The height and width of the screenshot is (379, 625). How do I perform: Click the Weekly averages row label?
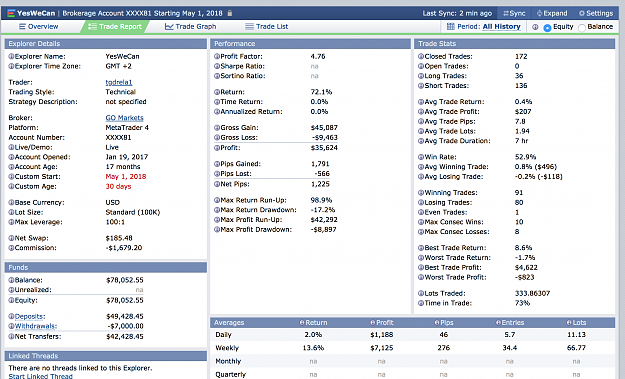pyautogui.click(x=227, y=348)
